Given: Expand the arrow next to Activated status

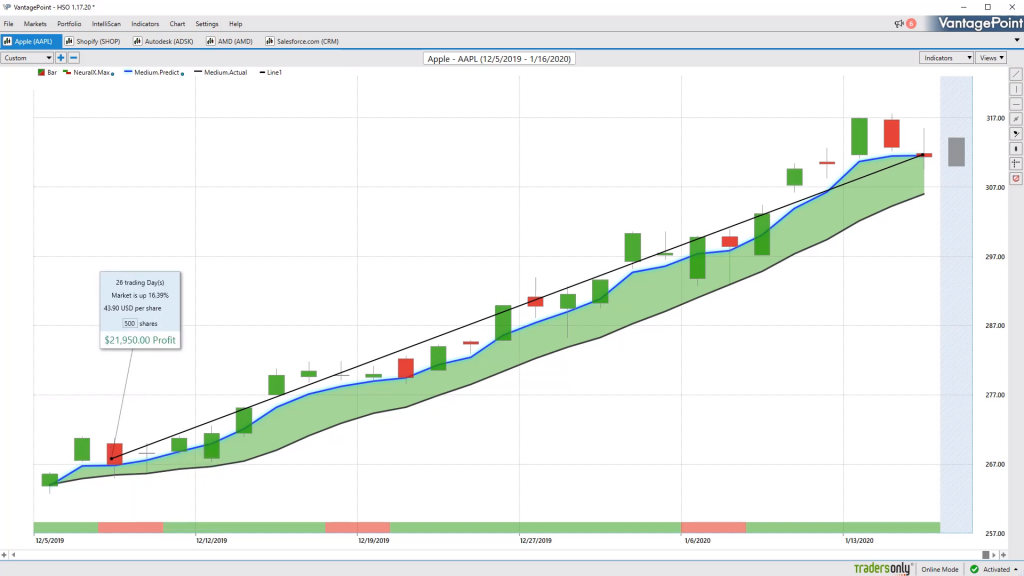Looking at the screenshot, I should click(x=1016, y=569).
